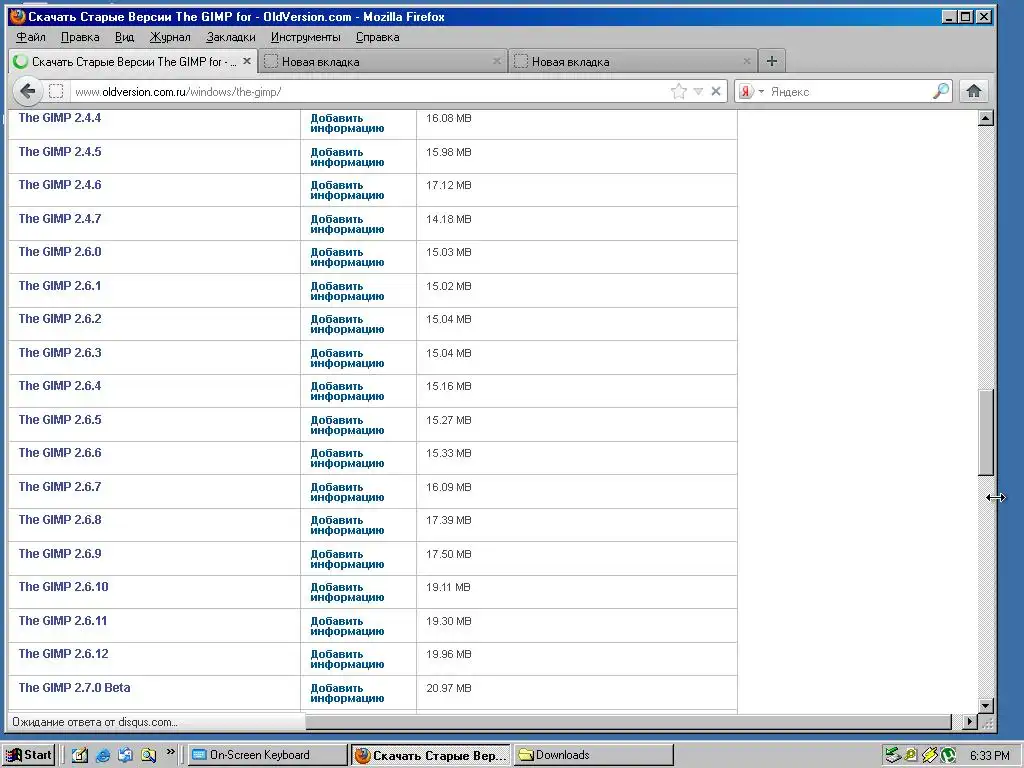
Task: Click the vertical scrollbar thumb
Action: [x=985, y=432]
